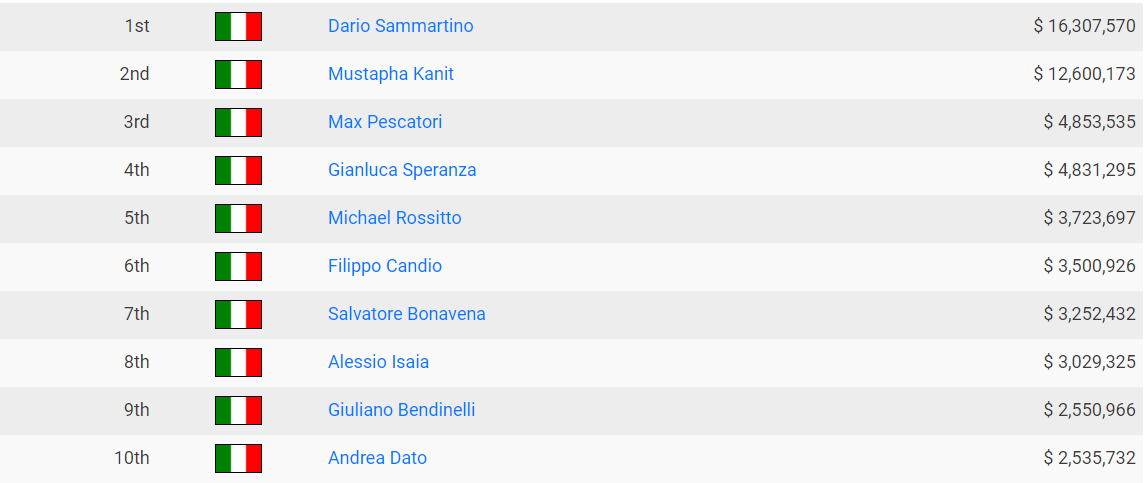Image resolution: width=1145 pixels, height=483 pixels.
Task: Click the flag icon in Michael Rossitto's row
Action: click(x=238, y=218)
